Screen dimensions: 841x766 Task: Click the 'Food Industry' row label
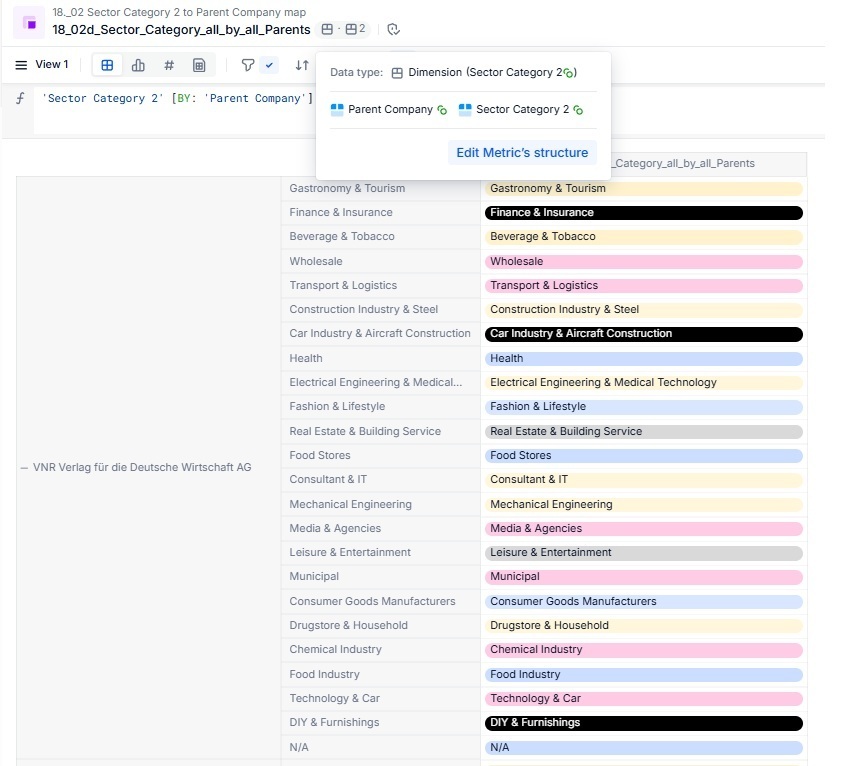click(324, 674)
